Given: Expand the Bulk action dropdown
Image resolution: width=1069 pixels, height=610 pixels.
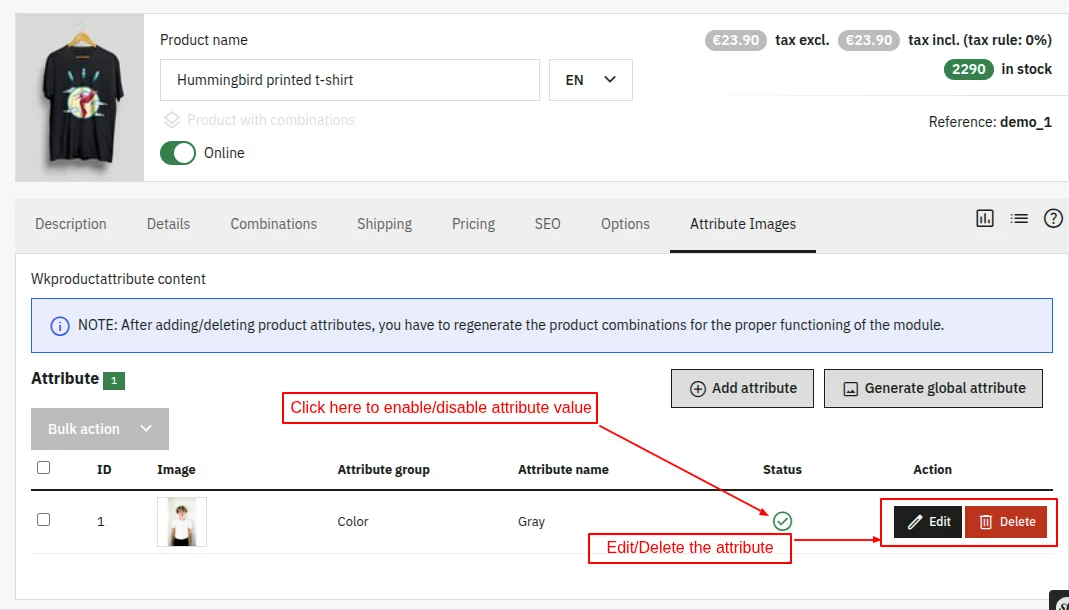Looking at the screenshot, I should pos(99,428).
